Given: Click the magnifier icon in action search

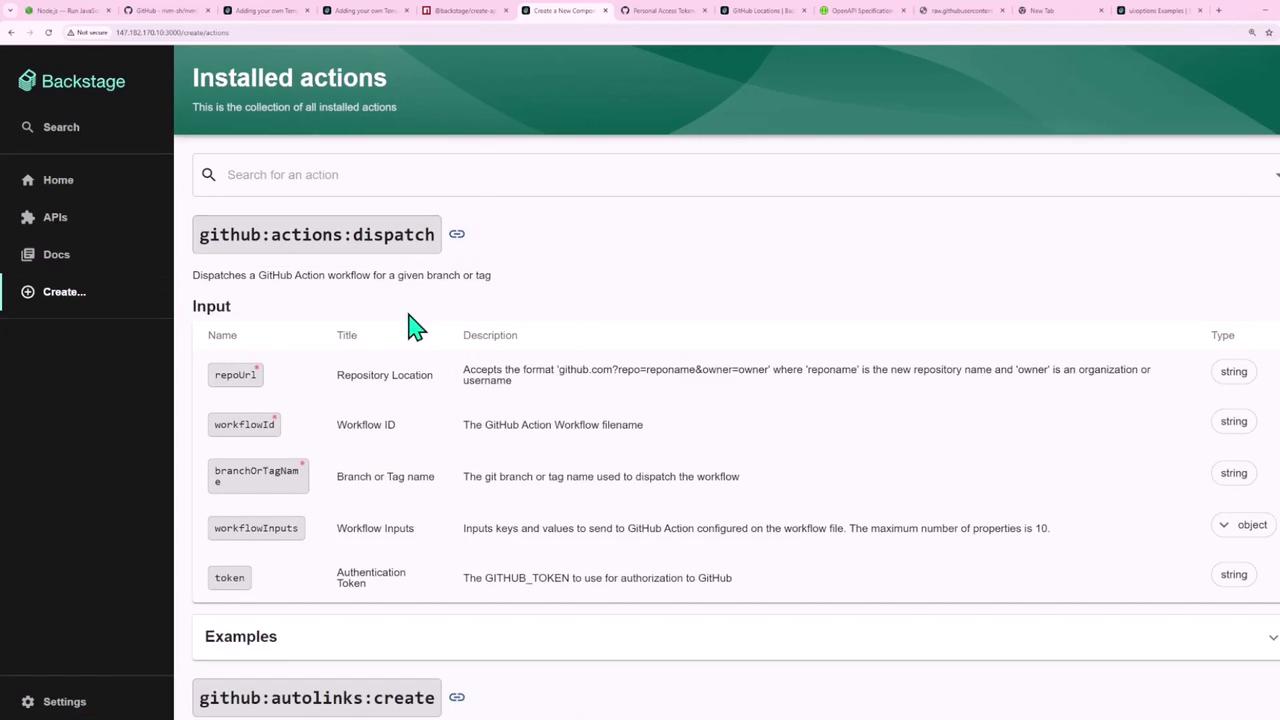Looking at the screenshot, I should point(209,175).
